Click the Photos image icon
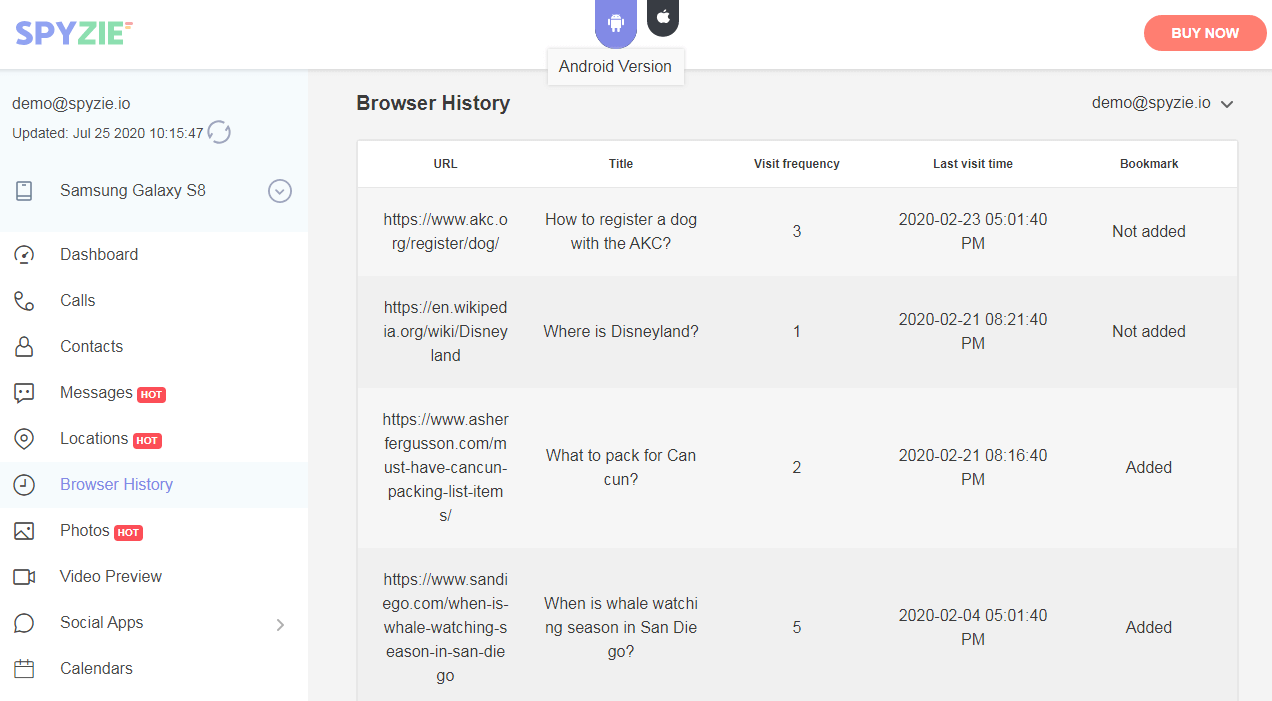Image resolution: width=1272 pixels, height=701 pixels. [24, 530]
